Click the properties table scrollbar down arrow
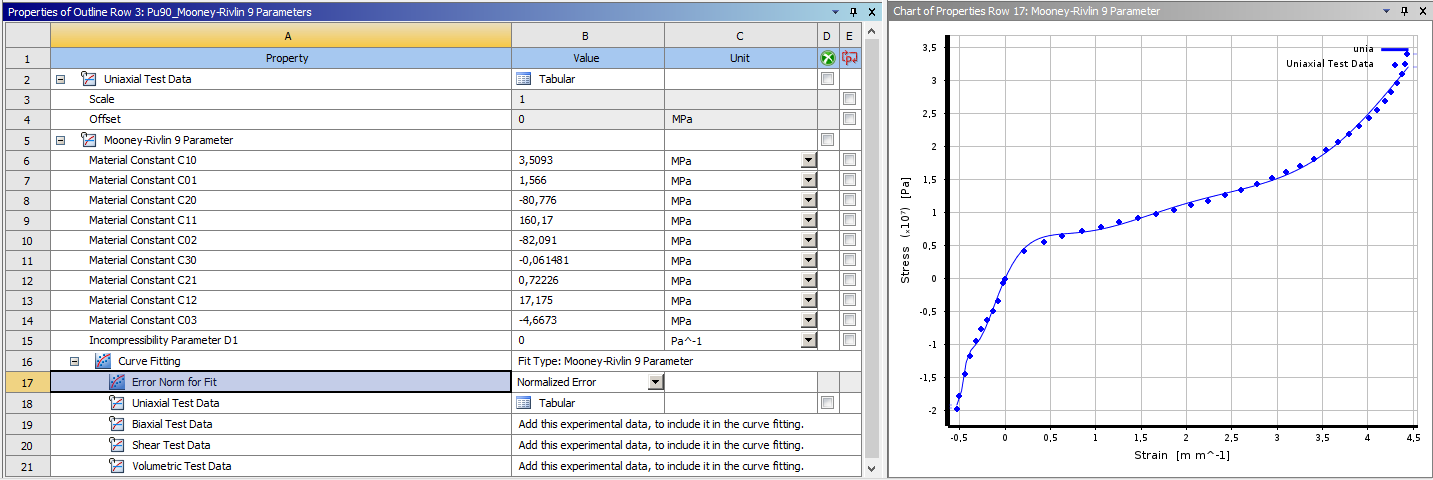 click(872, 468)
